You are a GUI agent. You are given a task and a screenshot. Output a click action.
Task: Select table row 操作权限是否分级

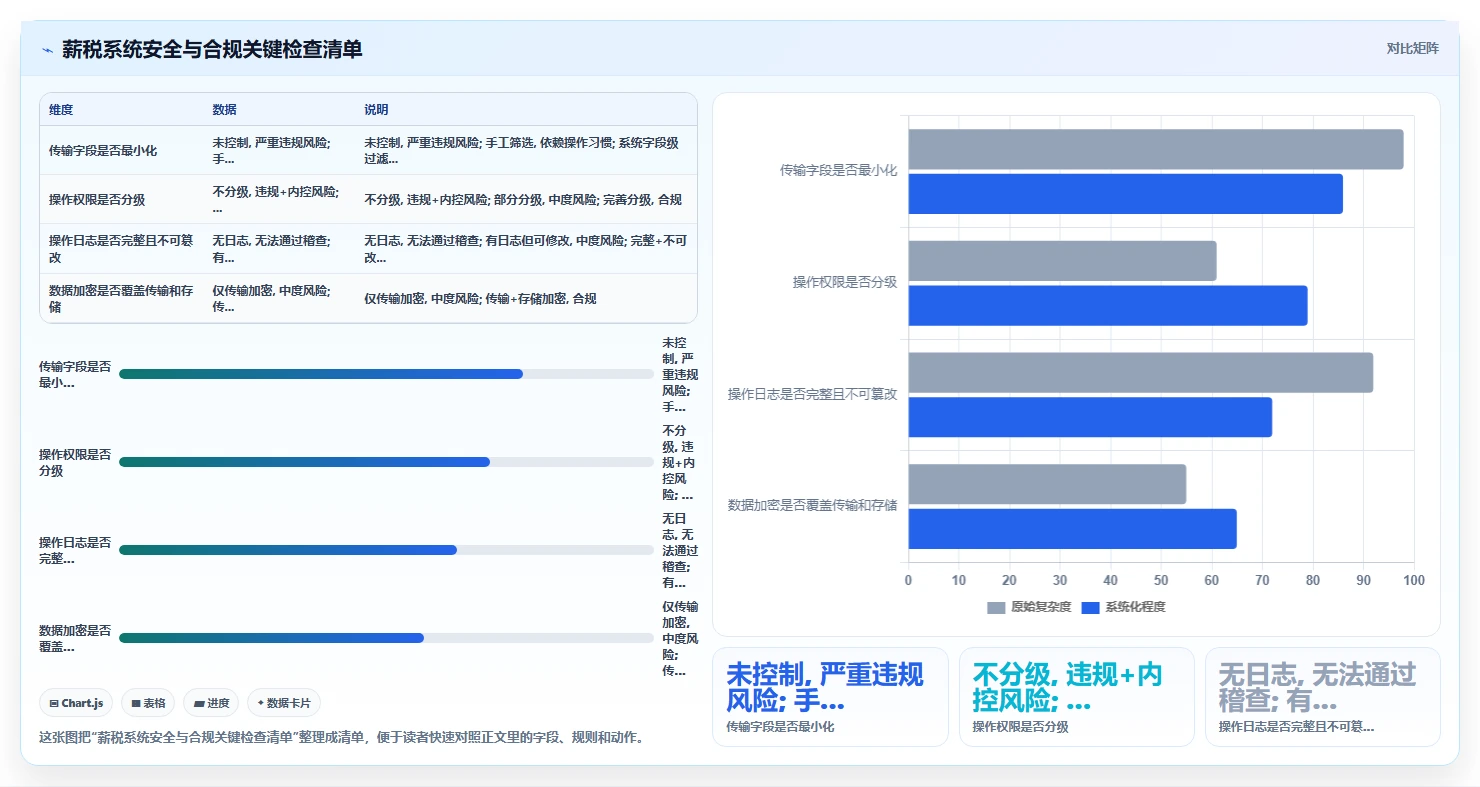tap(368, 199)
